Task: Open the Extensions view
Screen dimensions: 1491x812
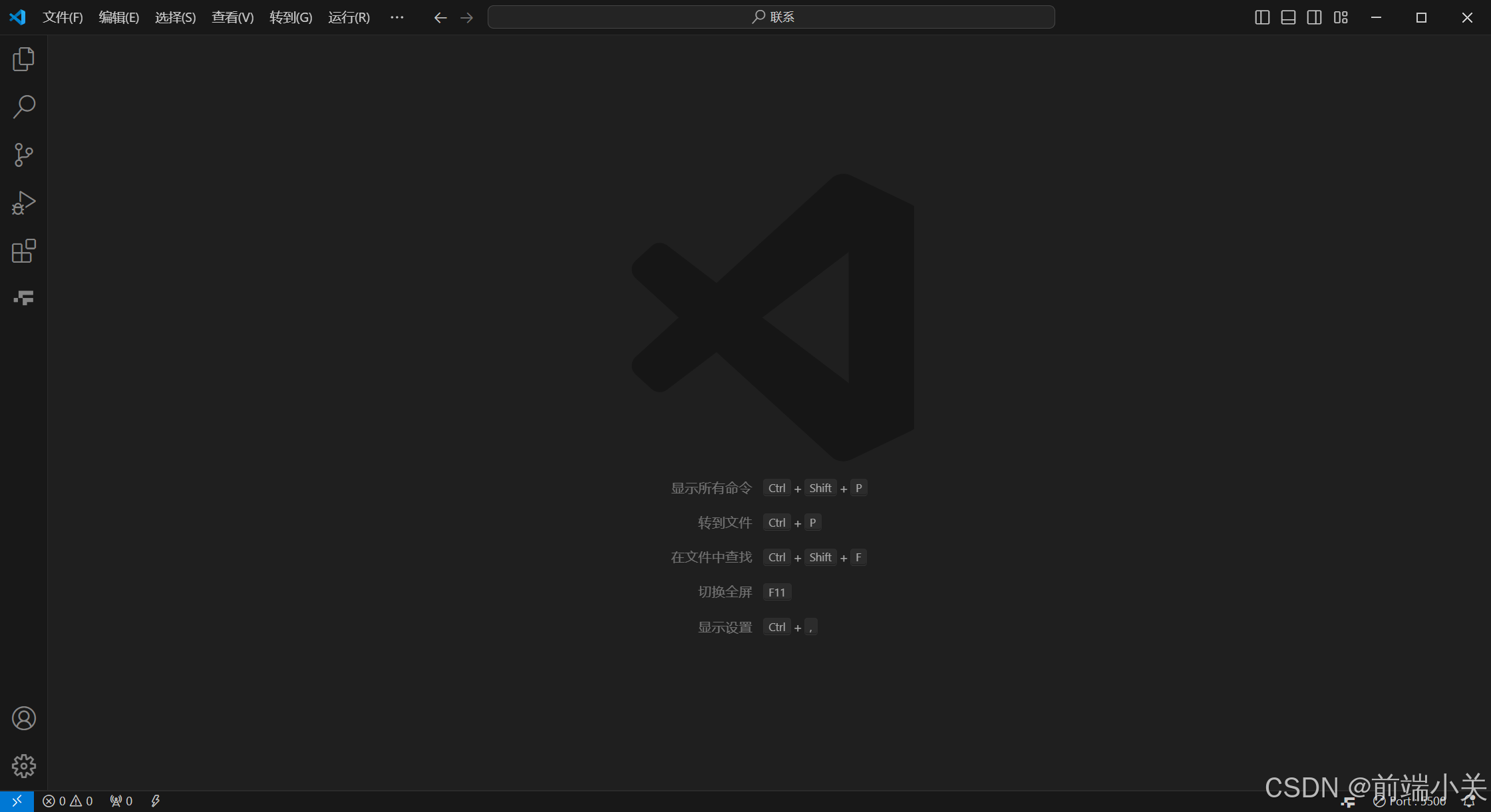Action: point(23,251)
